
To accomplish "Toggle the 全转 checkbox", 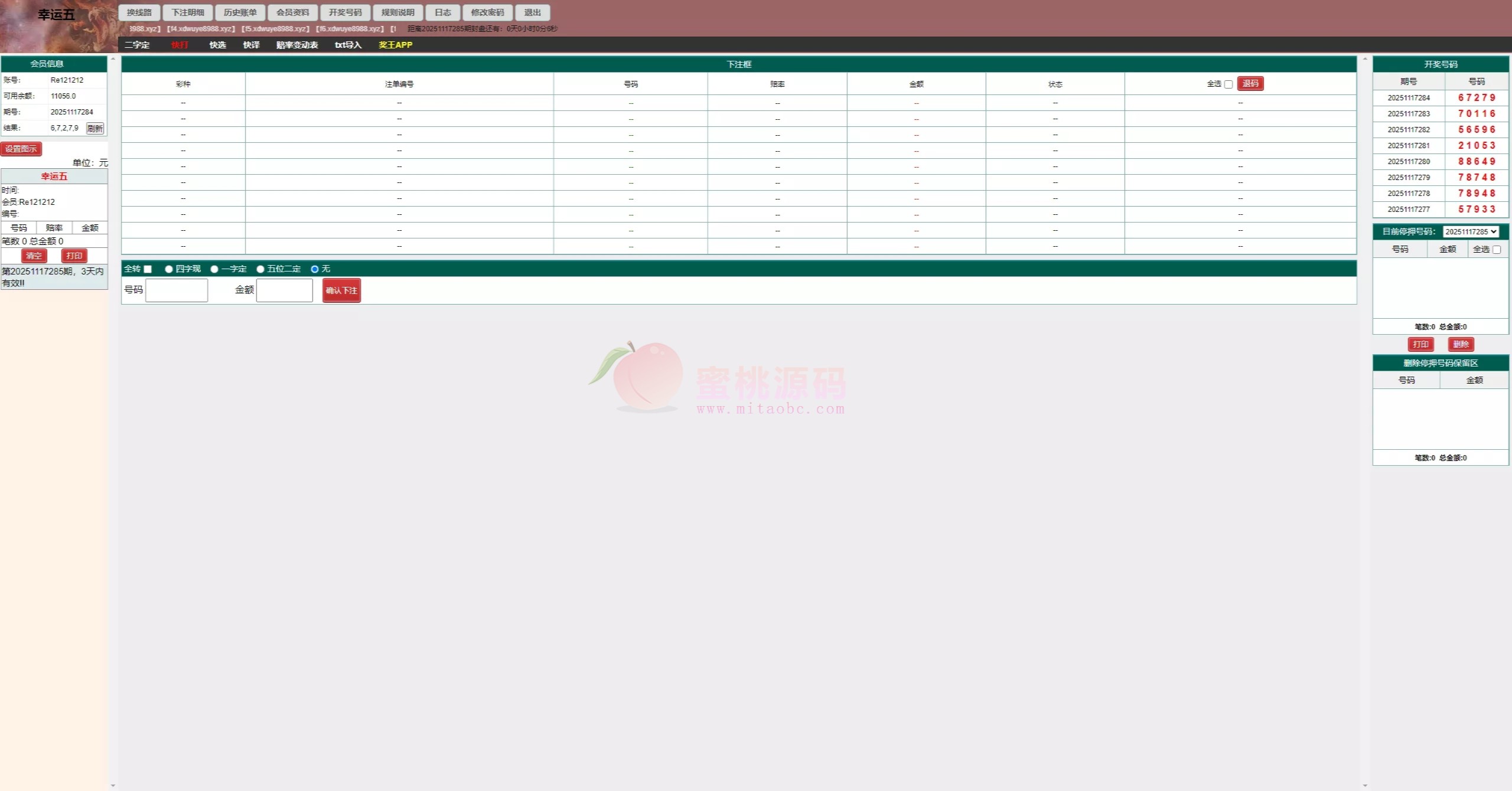I will 148,269.
